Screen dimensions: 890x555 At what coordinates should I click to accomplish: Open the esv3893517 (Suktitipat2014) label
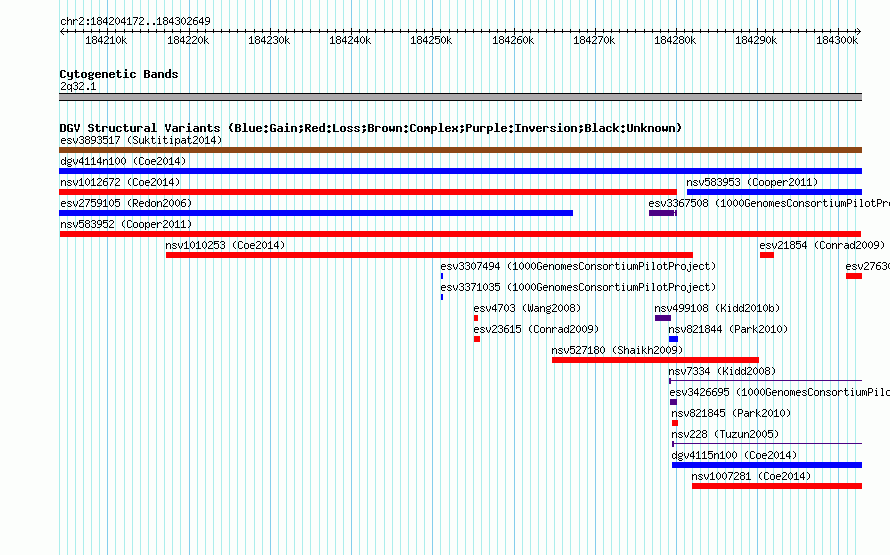pos(141,140)
